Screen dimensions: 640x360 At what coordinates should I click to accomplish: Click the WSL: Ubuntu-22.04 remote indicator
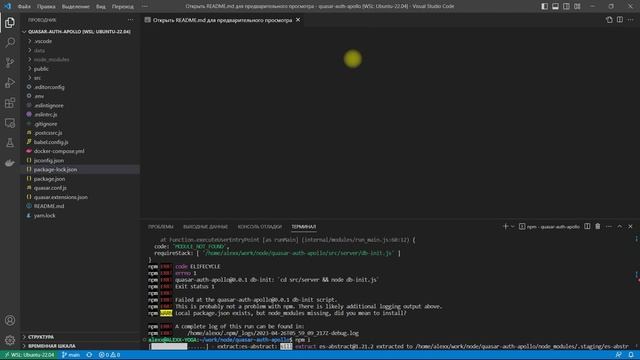(29, 355)
